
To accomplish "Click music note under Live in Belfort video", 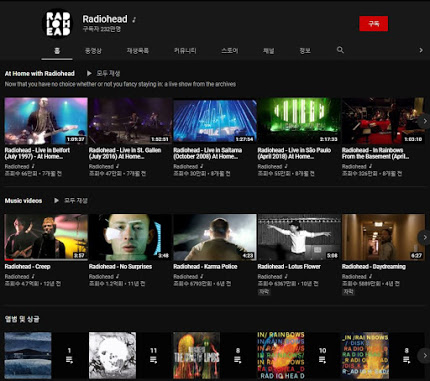I will (33, 166).
